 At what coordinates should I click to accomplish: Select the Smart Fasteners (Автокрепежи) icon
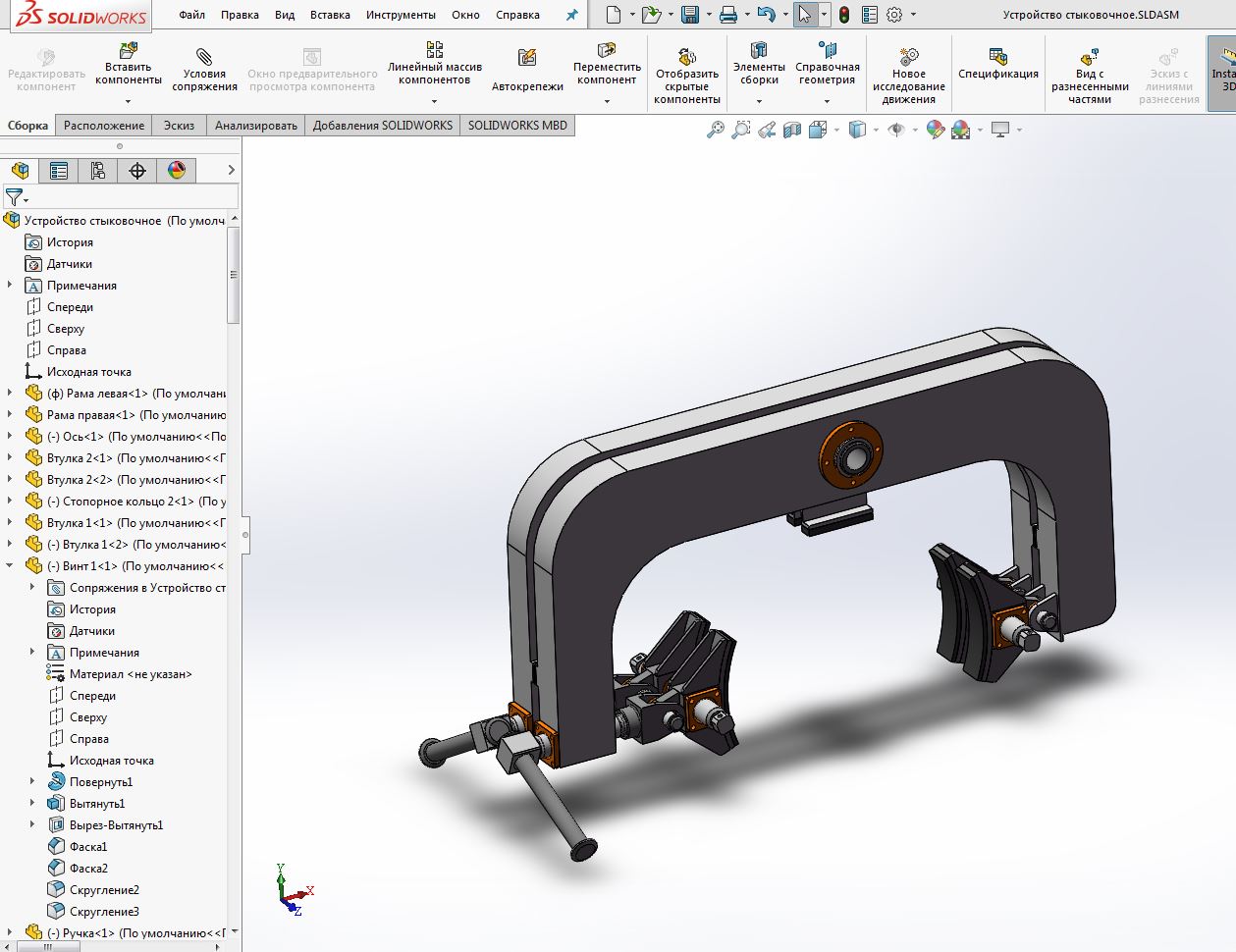(x=527, y=59)
